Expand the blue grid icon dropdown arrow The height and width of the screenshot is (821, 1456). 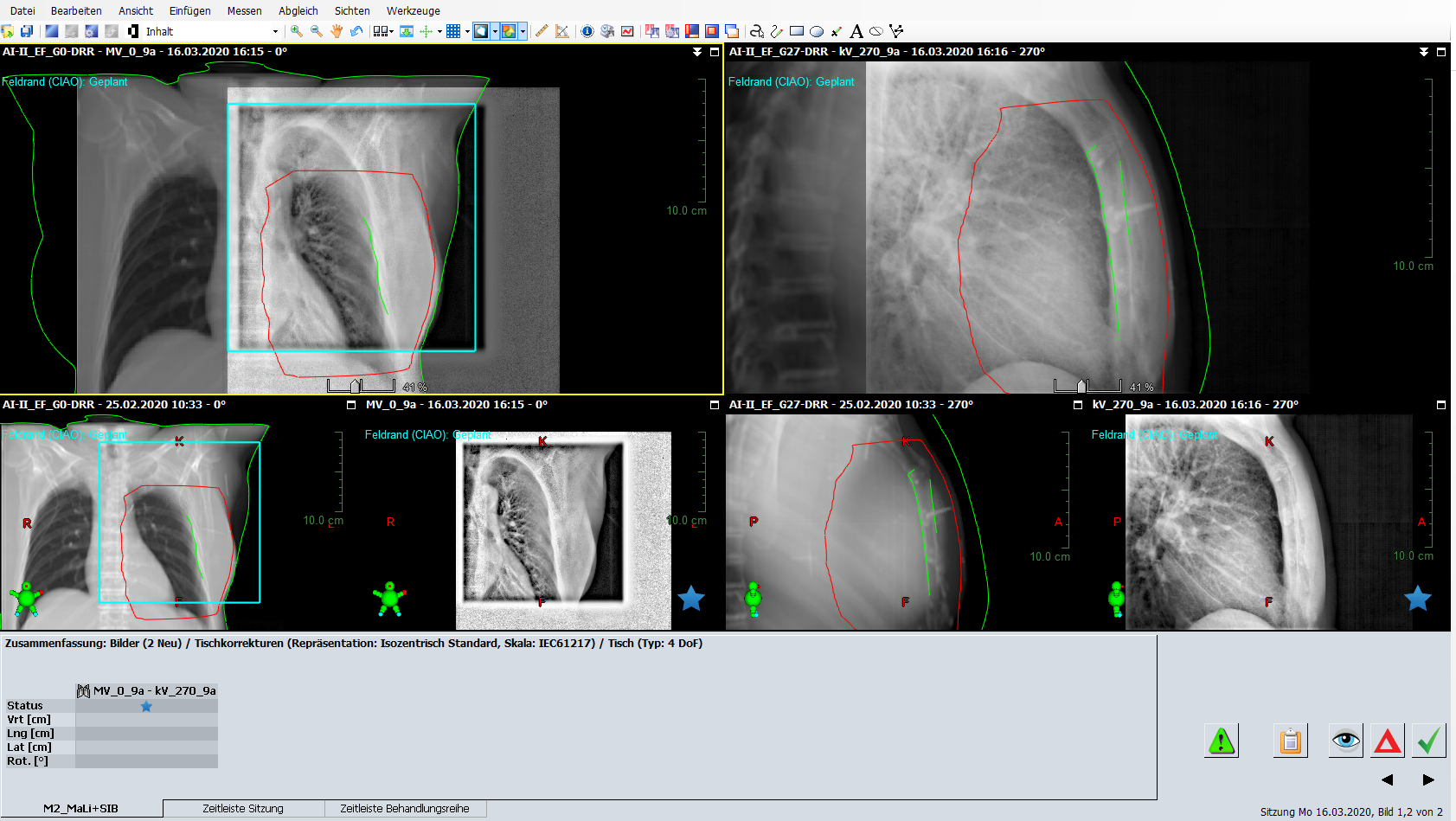point(467,31)
